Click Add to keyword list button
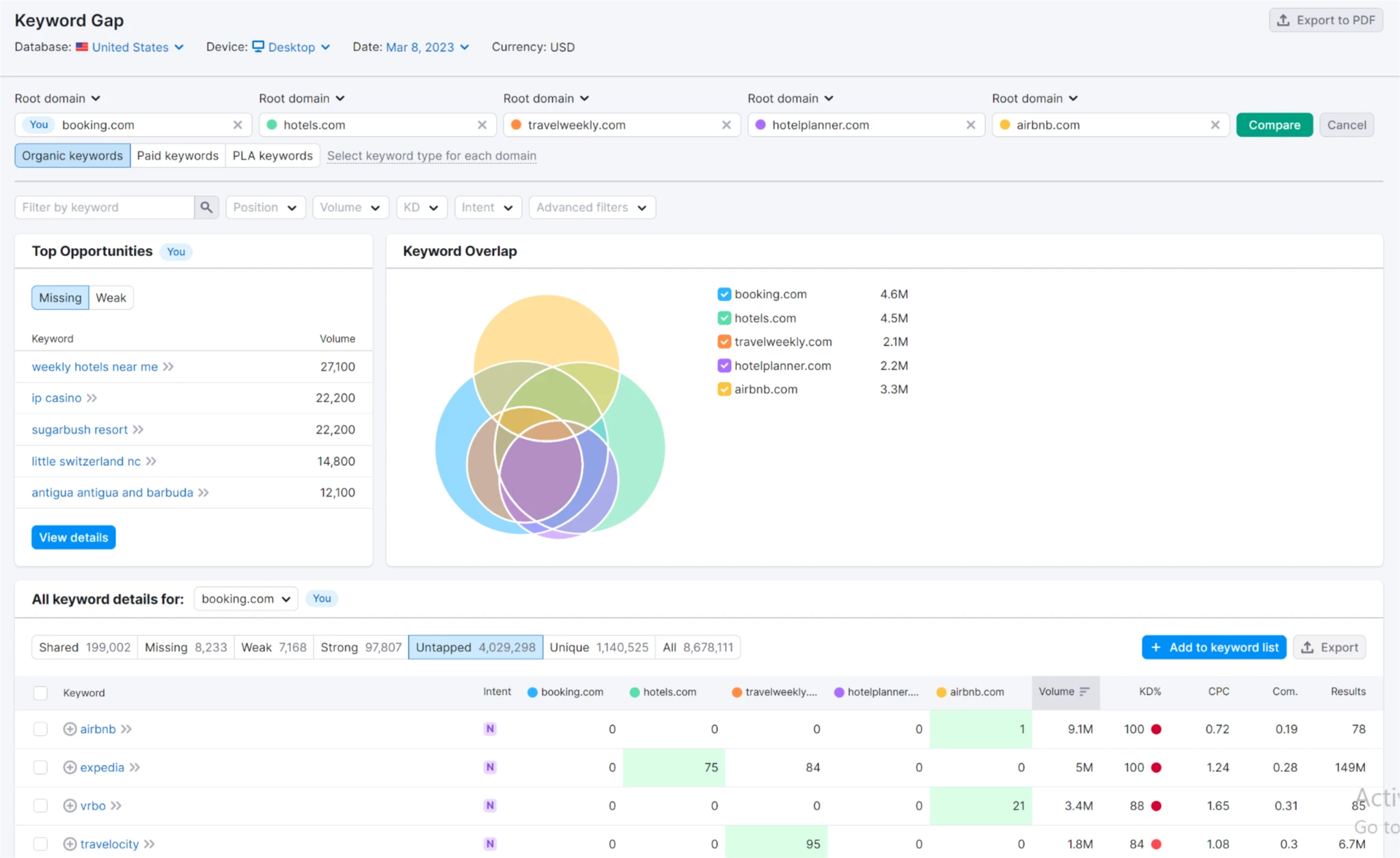 point(1214,647)
